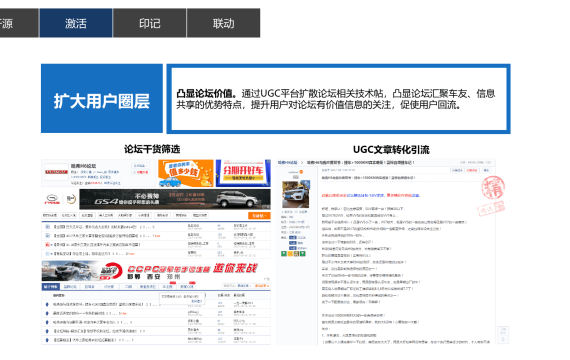
Task: Select the 论坛干货筛选 heading
Action: 152,149
